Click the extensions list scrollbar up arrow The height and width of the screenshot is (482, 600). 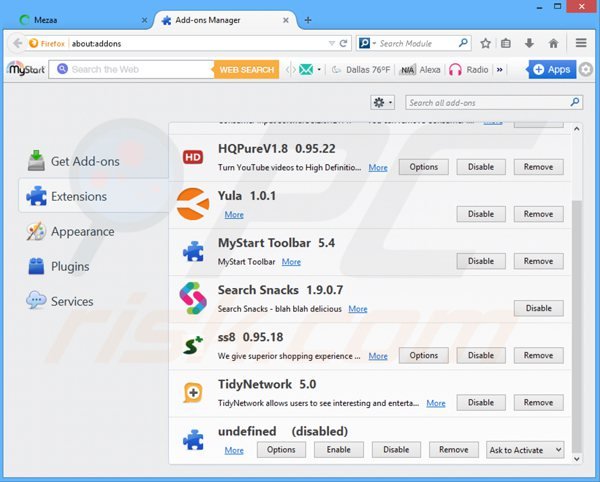pyautogui.click(x=577, y=129)
